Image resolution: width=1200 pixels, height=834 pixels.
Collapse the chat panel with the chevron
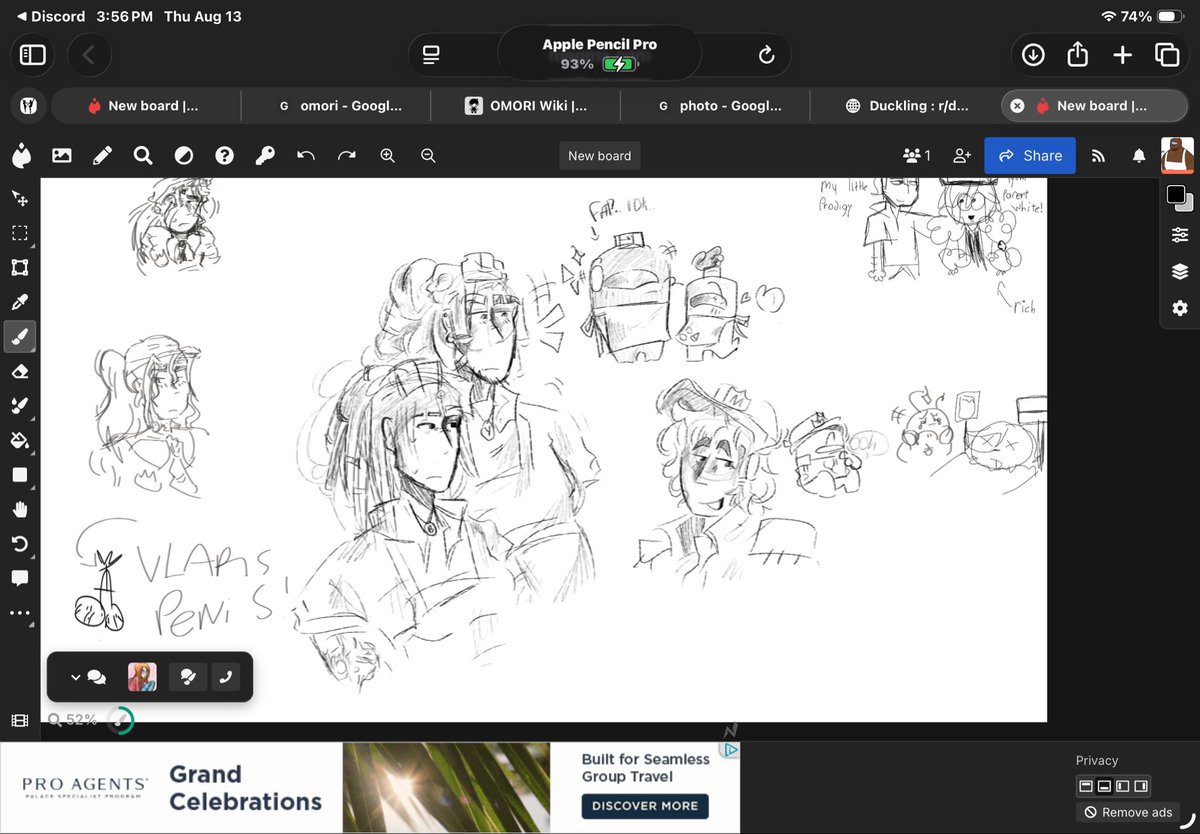click(x=75, y=677)
